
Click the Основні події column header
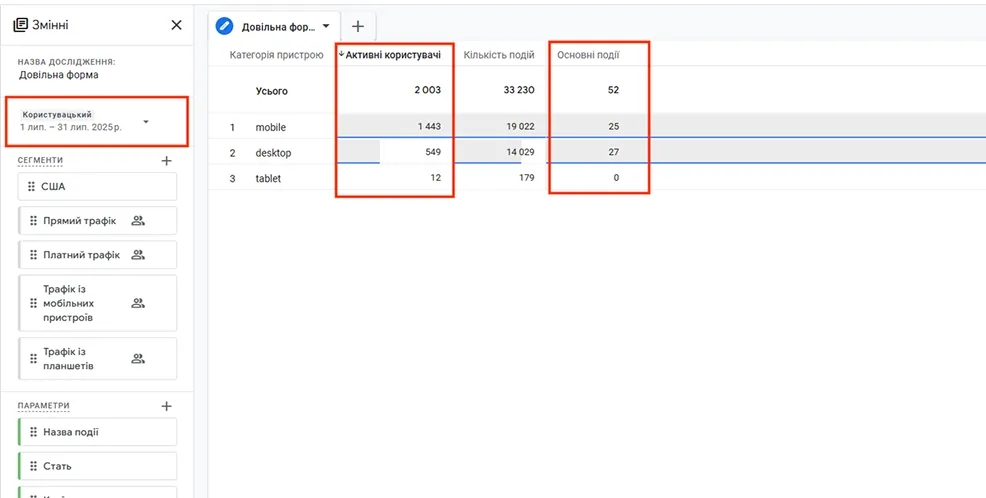click(588, 55)
